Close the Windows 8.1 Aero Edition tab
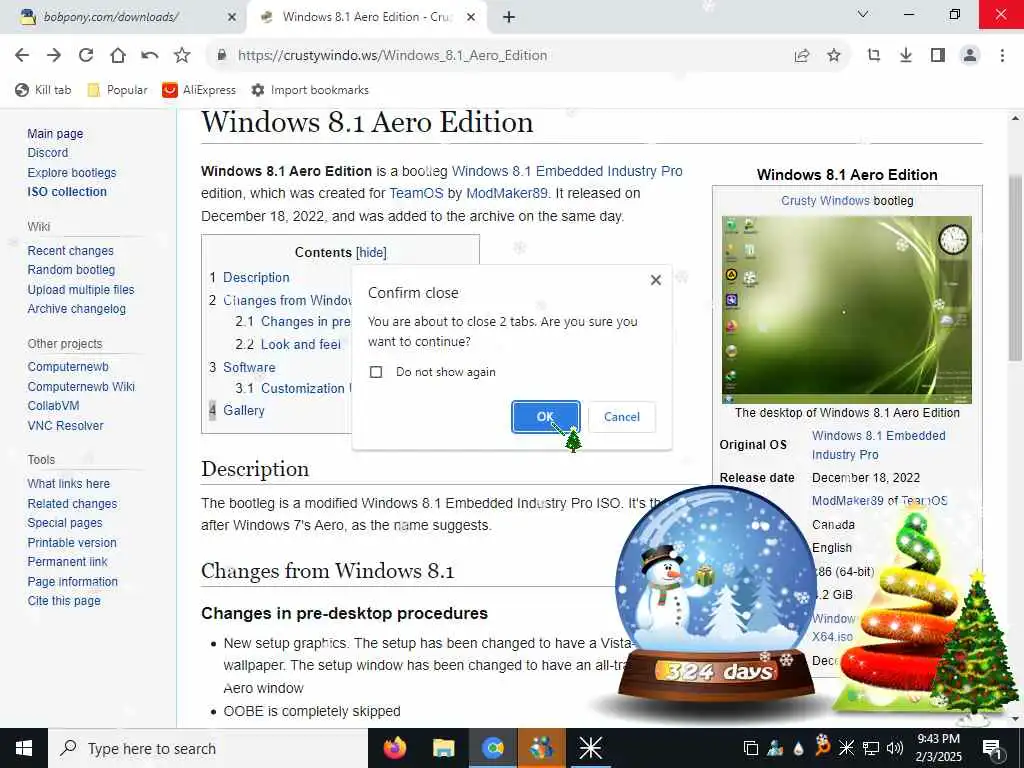The width and height of the screenshot is (1024, 768). 471,18
